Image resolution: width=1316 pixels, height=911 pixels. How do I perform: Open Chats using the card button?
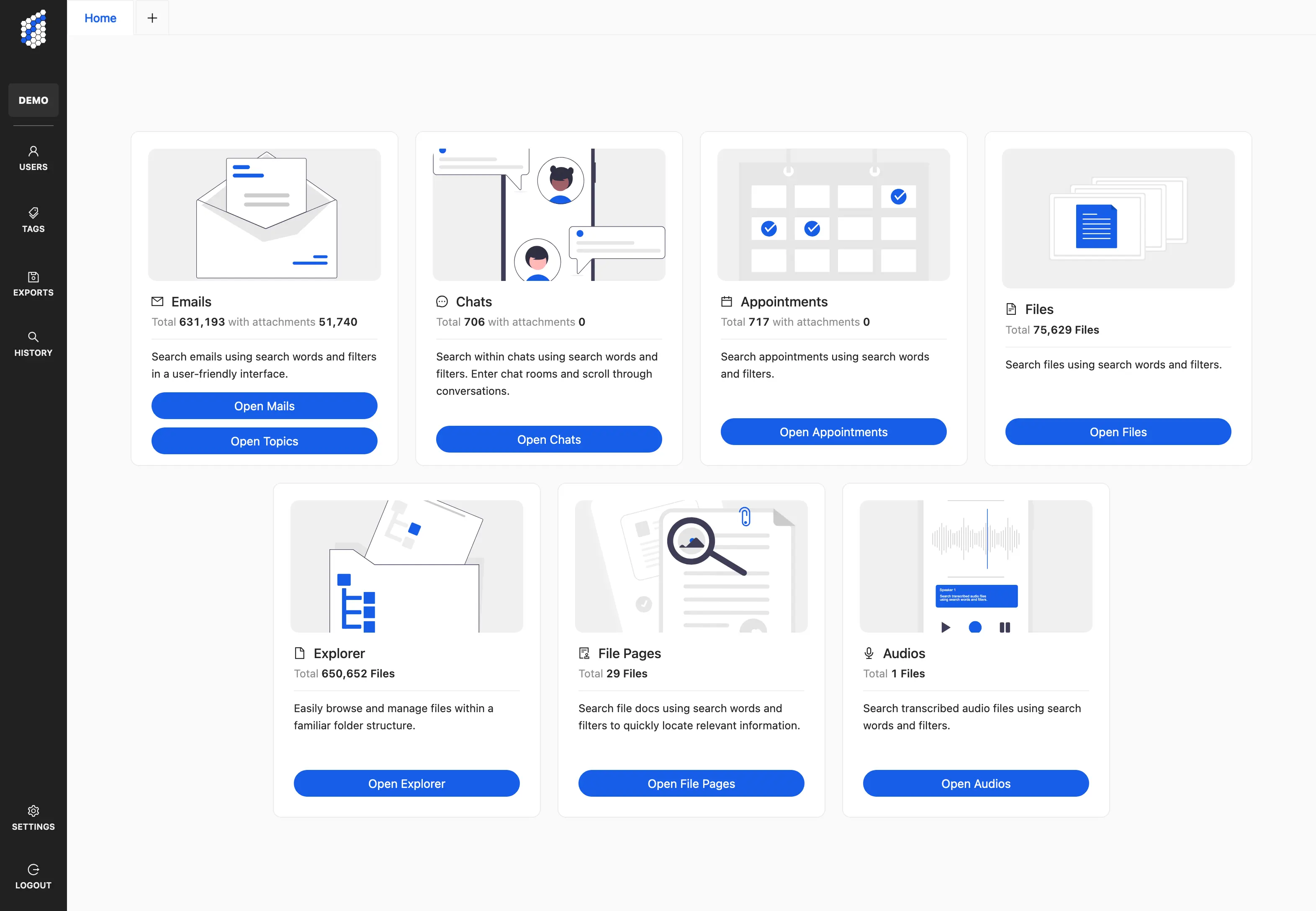(x=548, y=439)
